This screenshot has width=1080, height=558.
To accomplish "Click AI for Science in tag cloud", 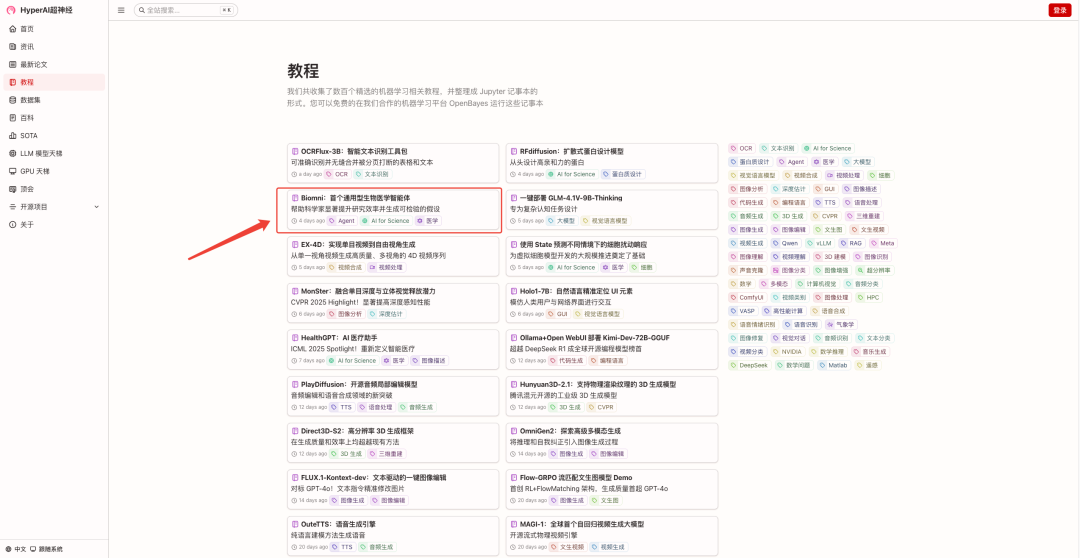I will click(828, 148).
